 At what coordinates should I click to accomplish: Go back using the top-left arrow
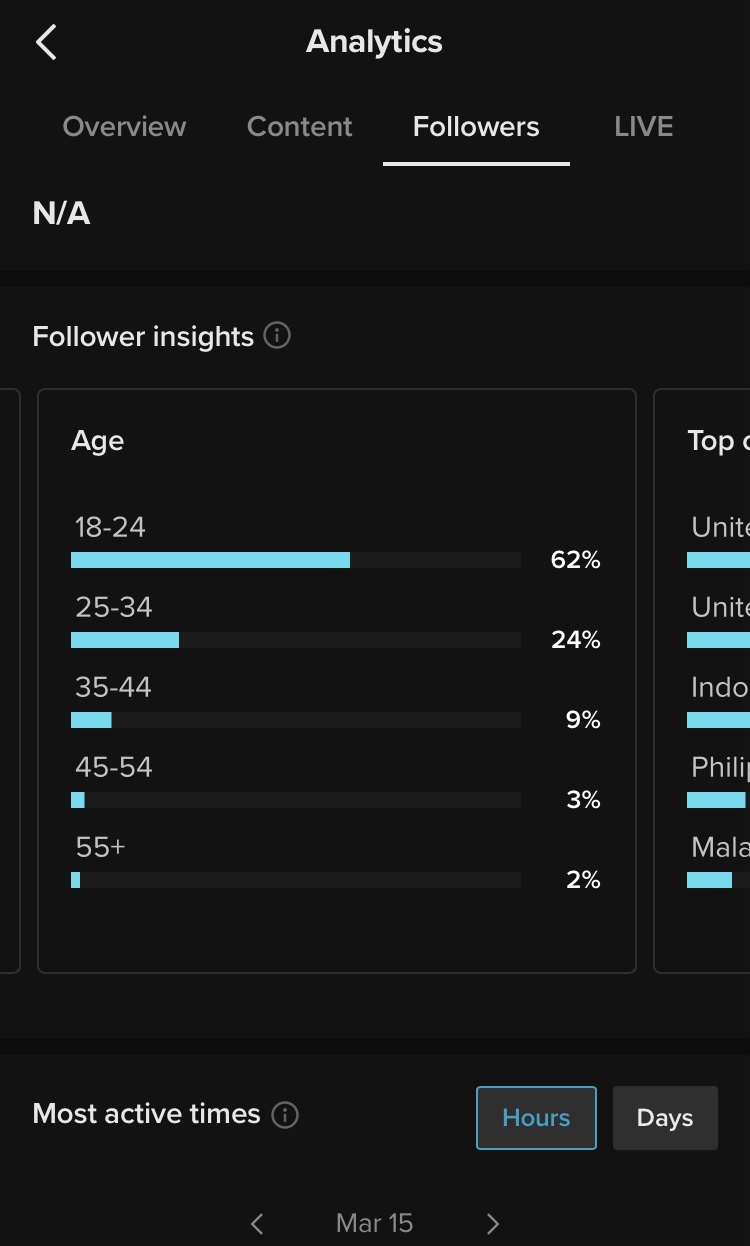[x=46, y=42]
